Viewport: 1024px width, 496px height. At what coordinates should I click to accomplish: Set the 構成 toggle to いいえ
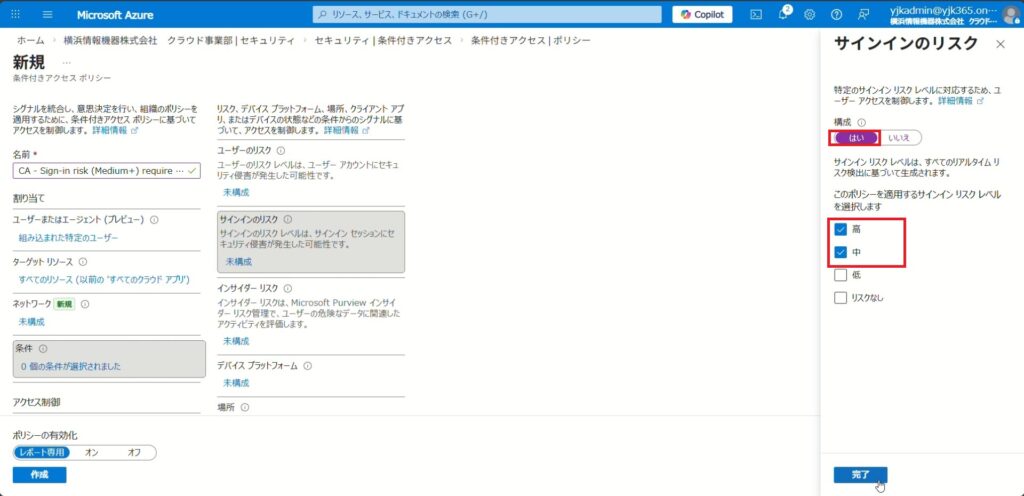pyautogui.click(x=900, y=138)
